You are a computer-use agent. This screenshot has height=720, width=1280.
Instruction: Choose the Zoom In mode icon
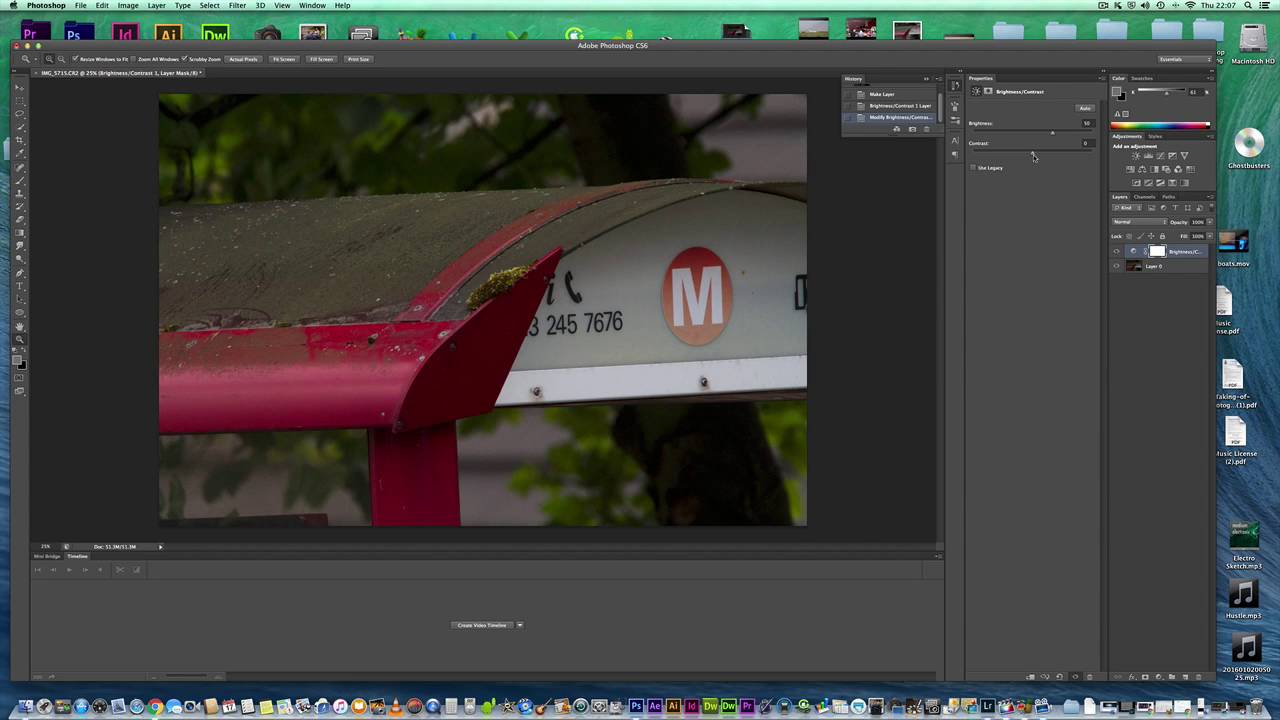click(49, 59)
